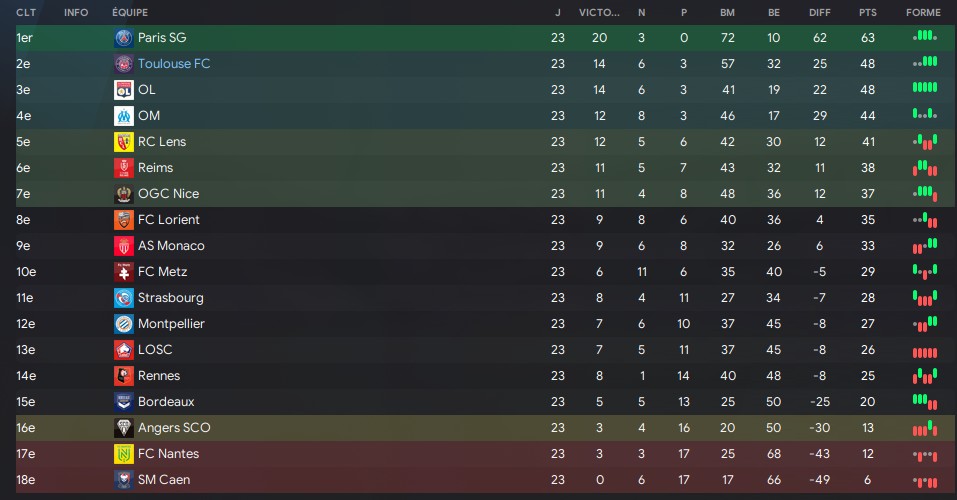The height and width of the screenshot is (500, 957).
Task: Click the Paris SG club crest
Action: click(124, 38)
